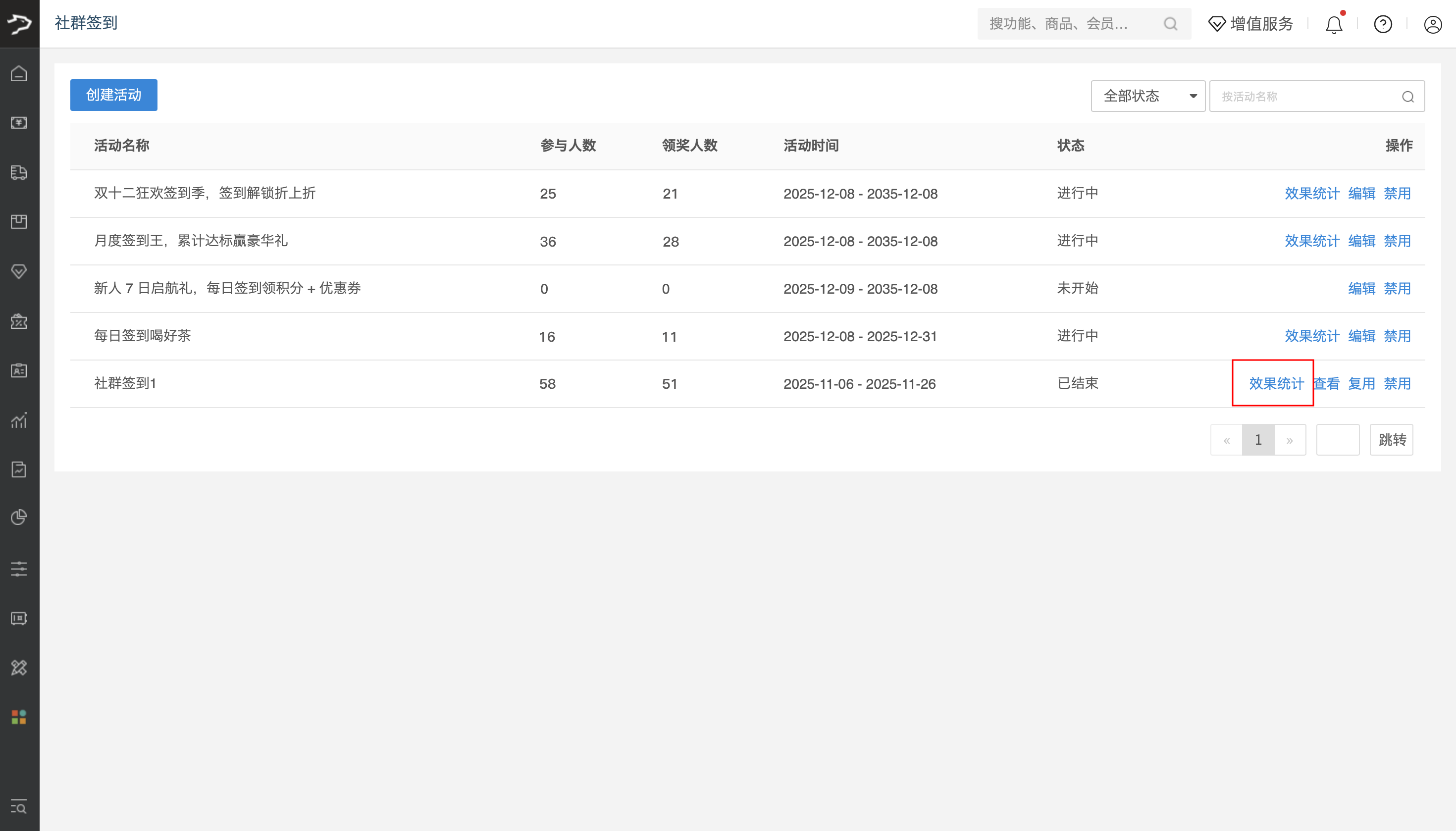This screenshot has height=831, width=1456.
Task: Click 编辑 for 每日签到喝好茶 activity
Action: pyautogui.click(x=1361, y=336)
